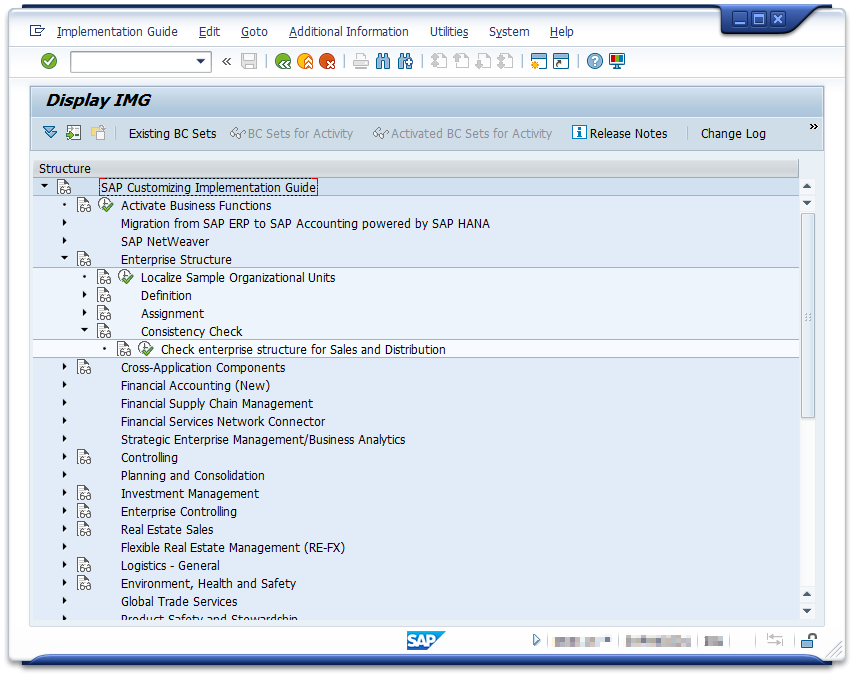This screenshot has width=853, height=676.
Task: Open the command field dropdown arrow
Action: pyautogui.click(x=201, y=61)
